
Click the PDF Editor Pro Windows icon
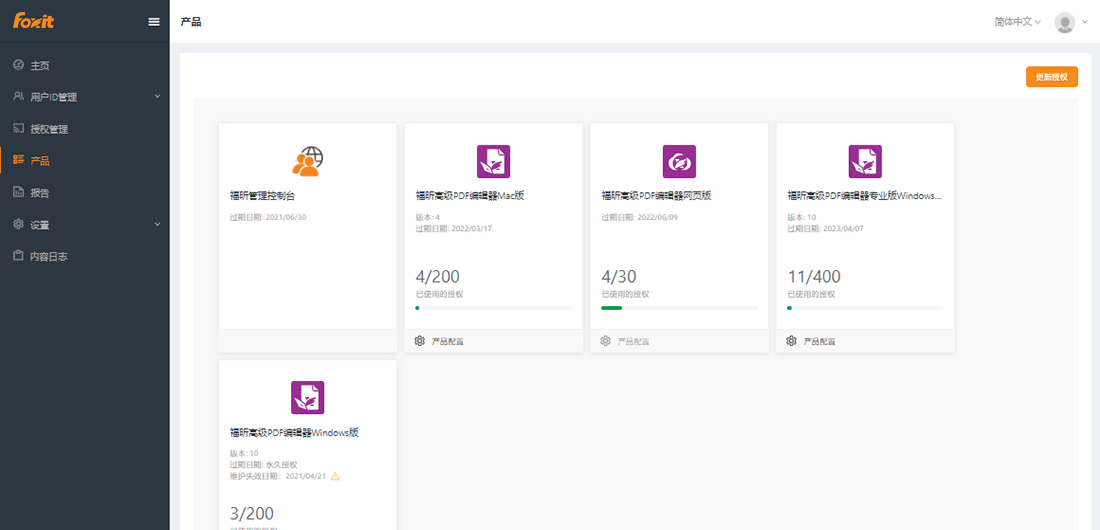865,161
